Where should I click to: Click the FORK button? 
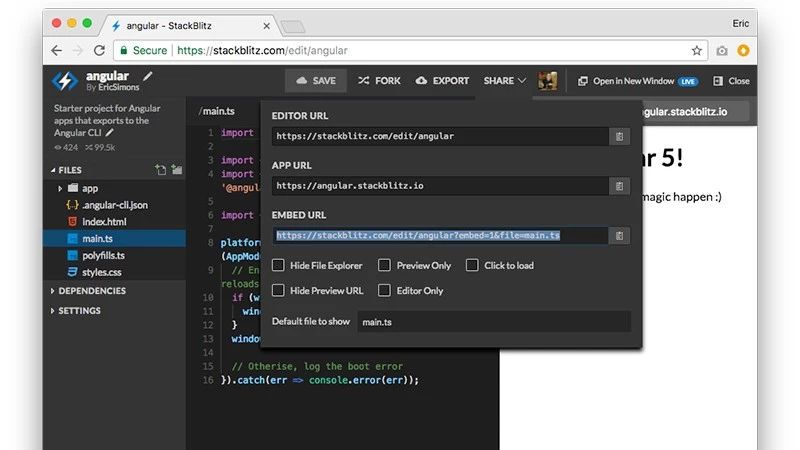click(379, 81)
